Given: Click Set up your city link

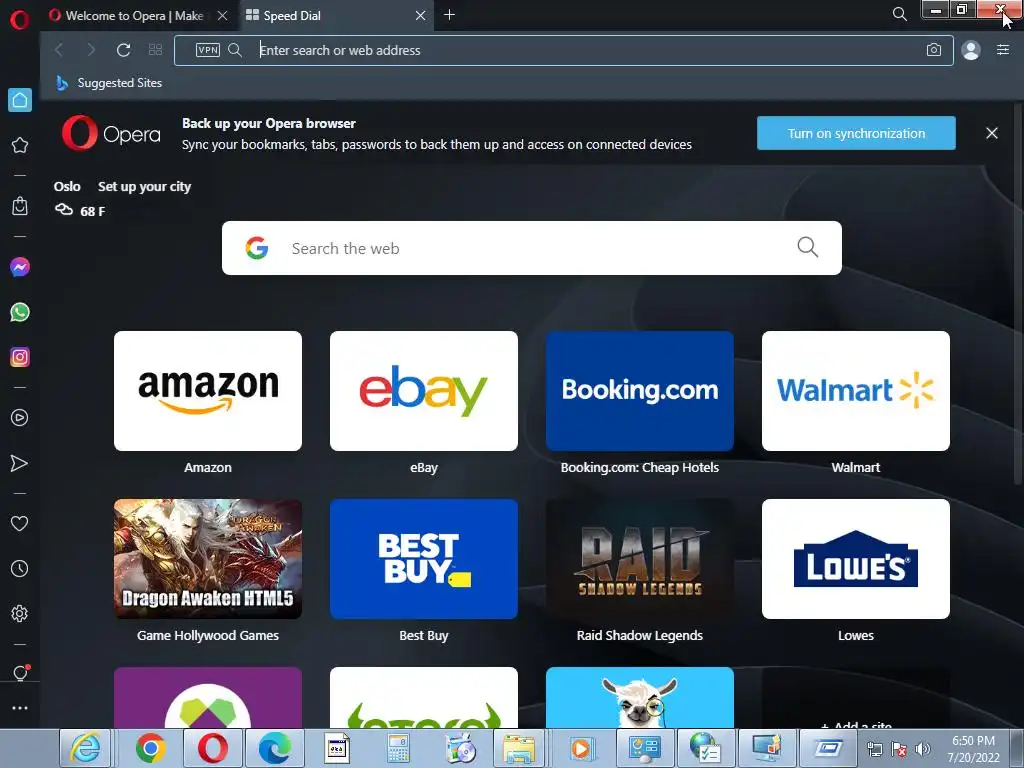Looking at the screenshot, I should [x=144, y=187].
